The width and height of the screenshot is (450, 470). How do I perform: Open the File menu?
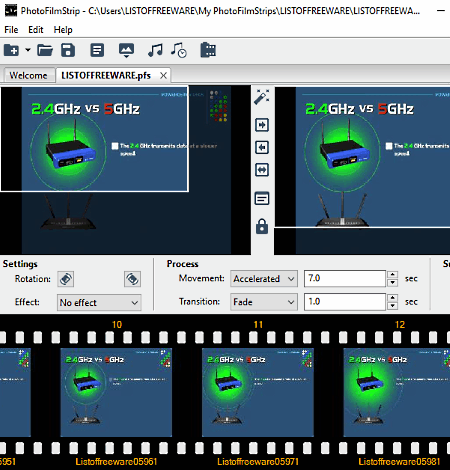click(11, 30)
